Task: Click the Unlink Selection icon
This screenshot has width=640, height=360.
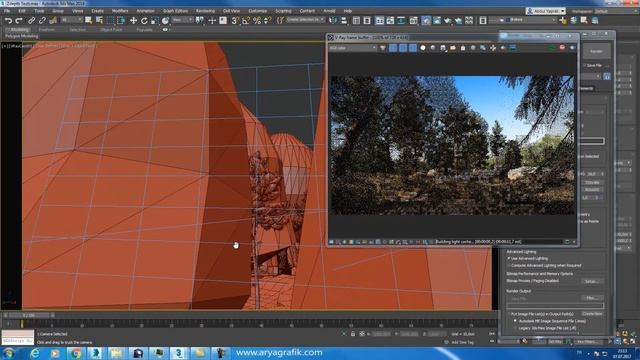Action: [42, 20]
